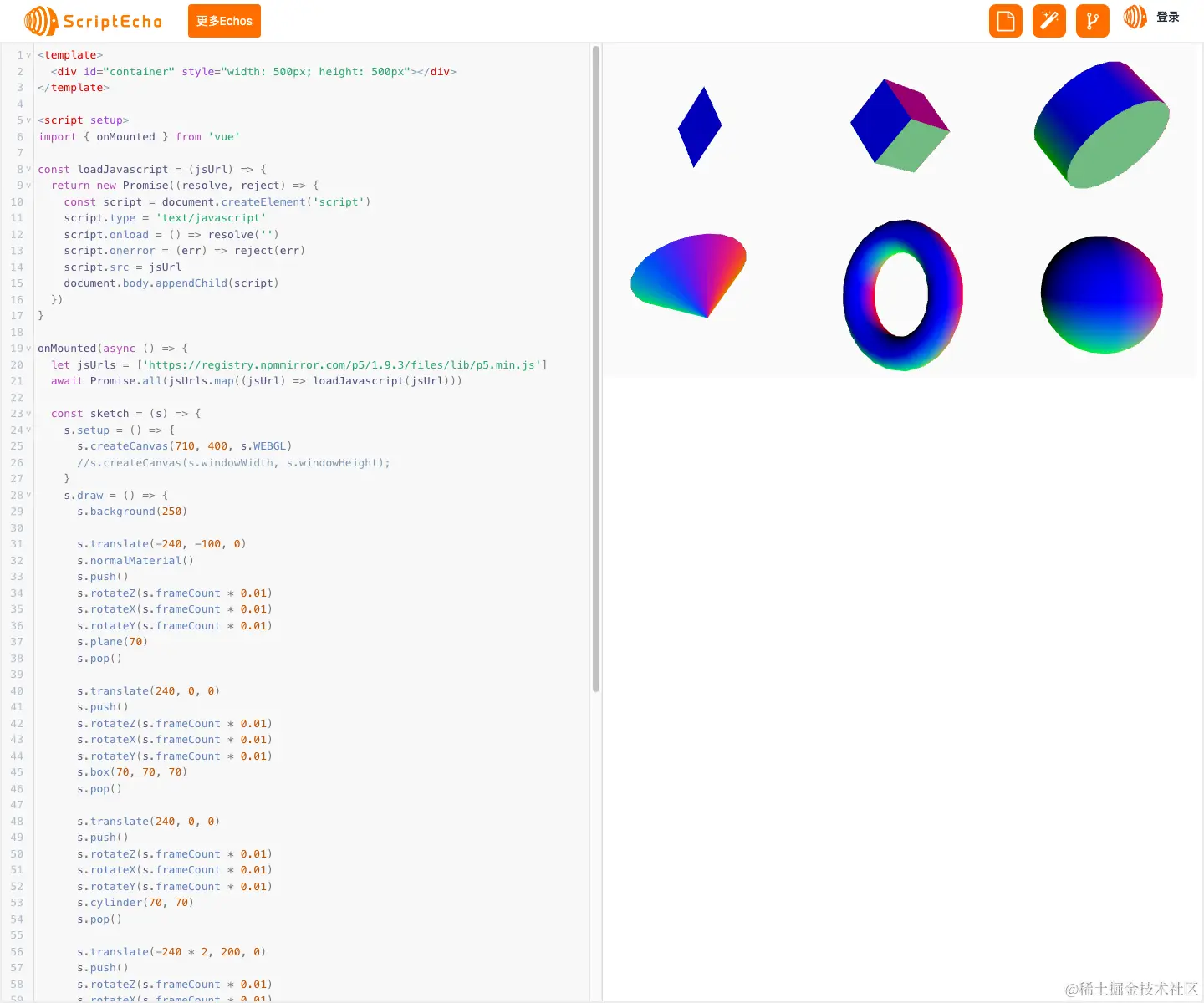The width and height of the screenshot is (1204, 1003).
Task: Click the cone shape in preview
Action: (688, 276)
